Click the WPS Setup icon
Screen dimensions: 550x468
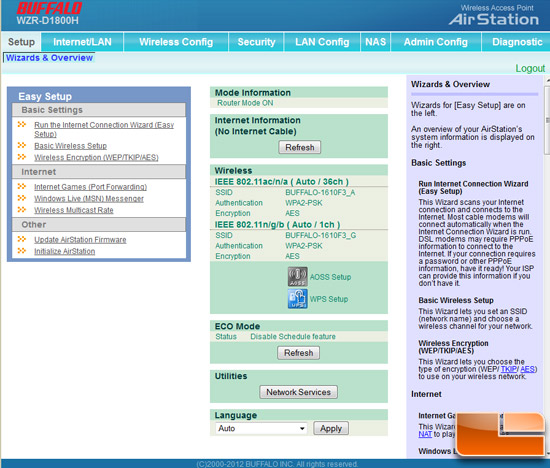(x=297, y=299)
